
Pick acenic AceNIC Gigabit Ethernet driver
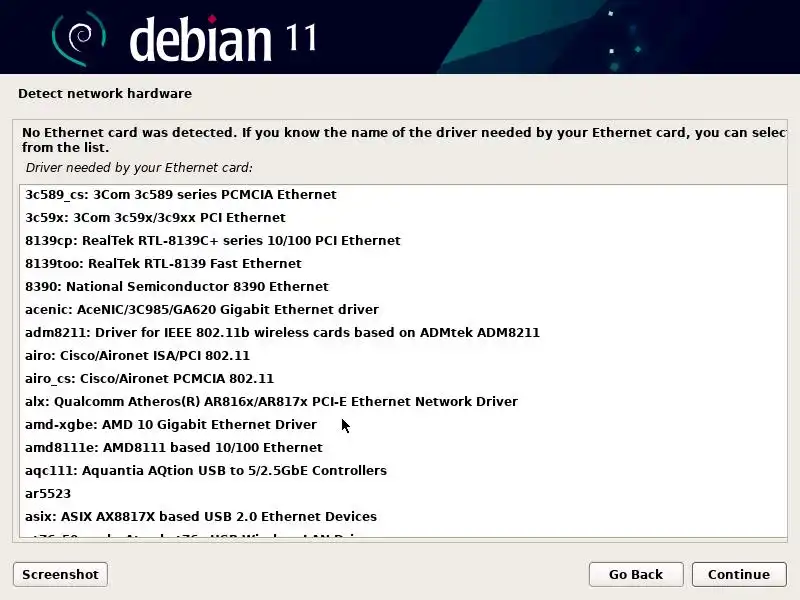[403, 310]
